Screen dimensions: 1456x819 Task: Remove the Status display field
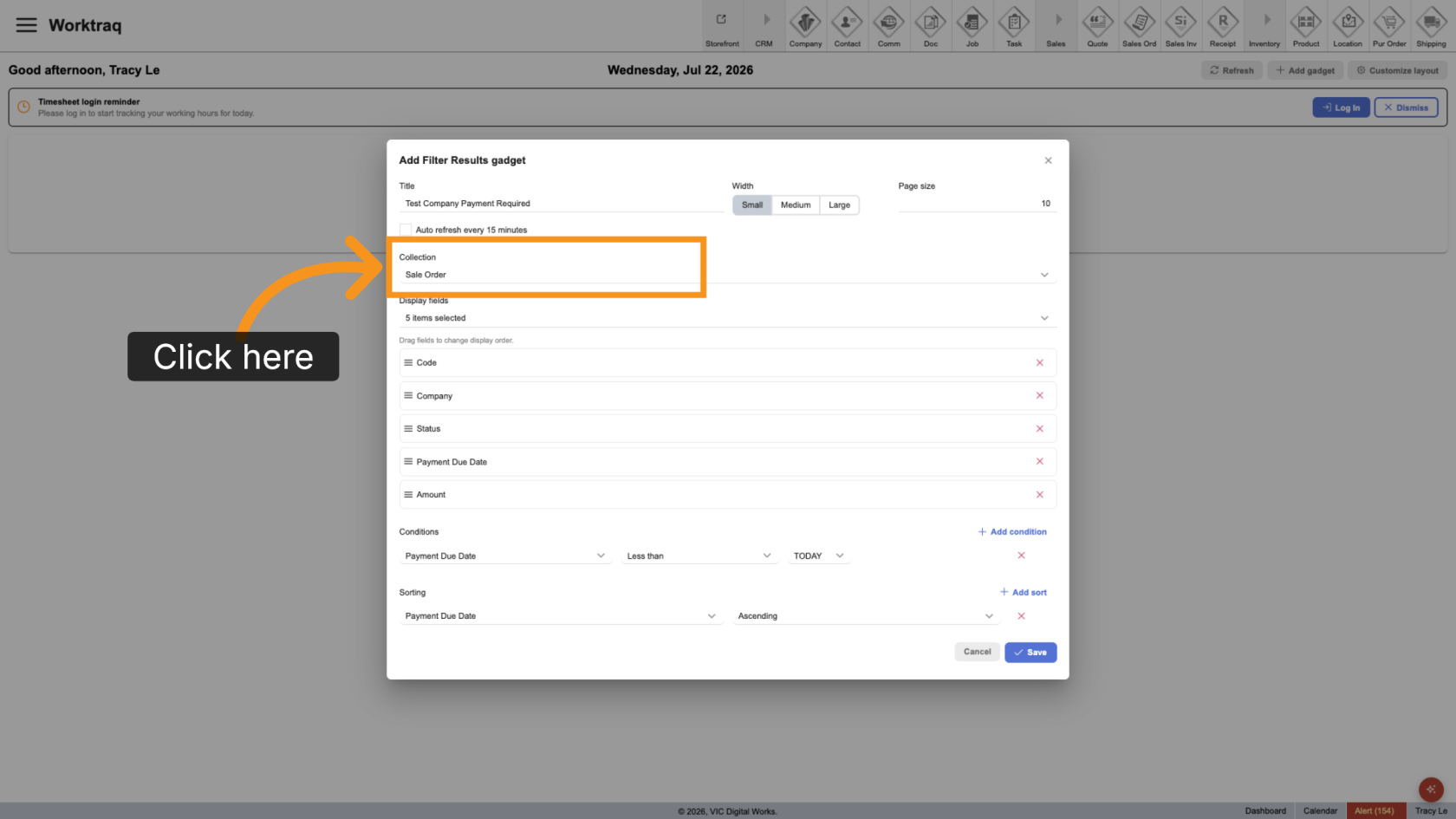pyautogui.click(x=1039, y=429)
